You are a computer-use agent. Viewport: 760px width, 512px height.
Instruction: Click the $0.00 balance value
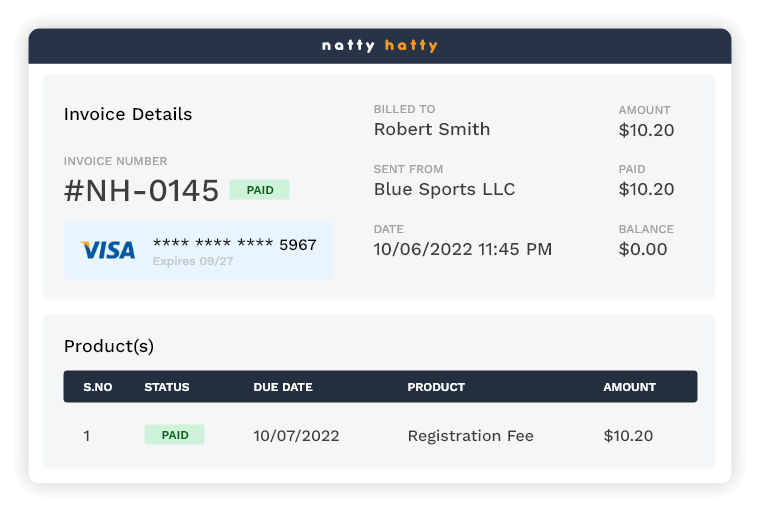click(643, 249)
